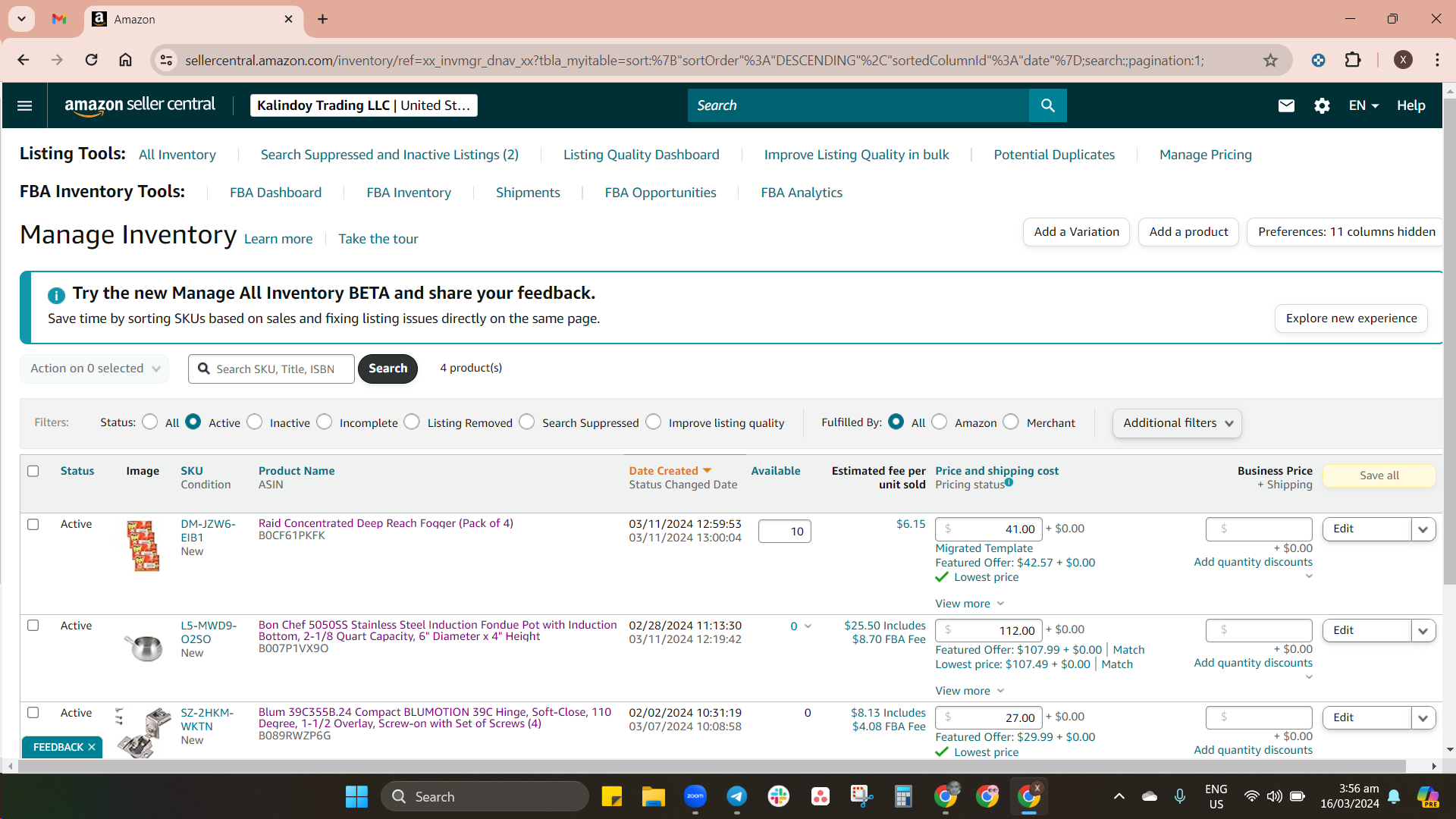Select Fulfilled By Amazon radio button
1456x819 pixels.
(940, 422)
